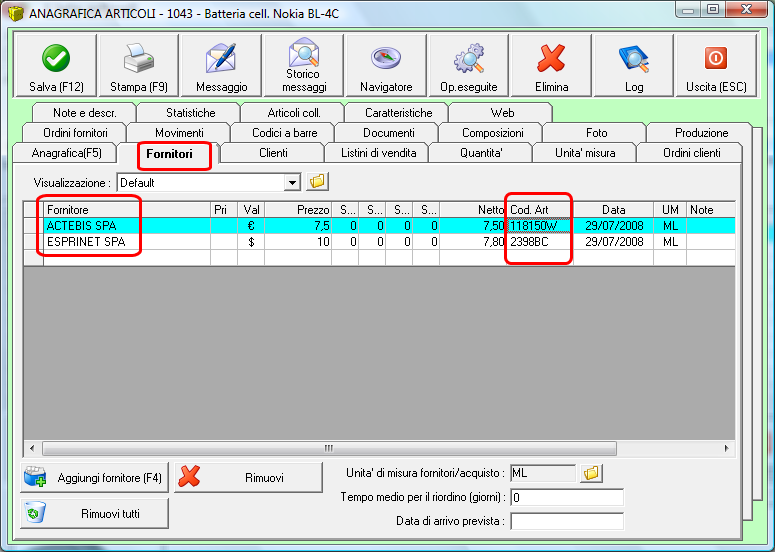This screenshot has width=775, height=552.
Task: Open the Web tab
Action: 502,113
